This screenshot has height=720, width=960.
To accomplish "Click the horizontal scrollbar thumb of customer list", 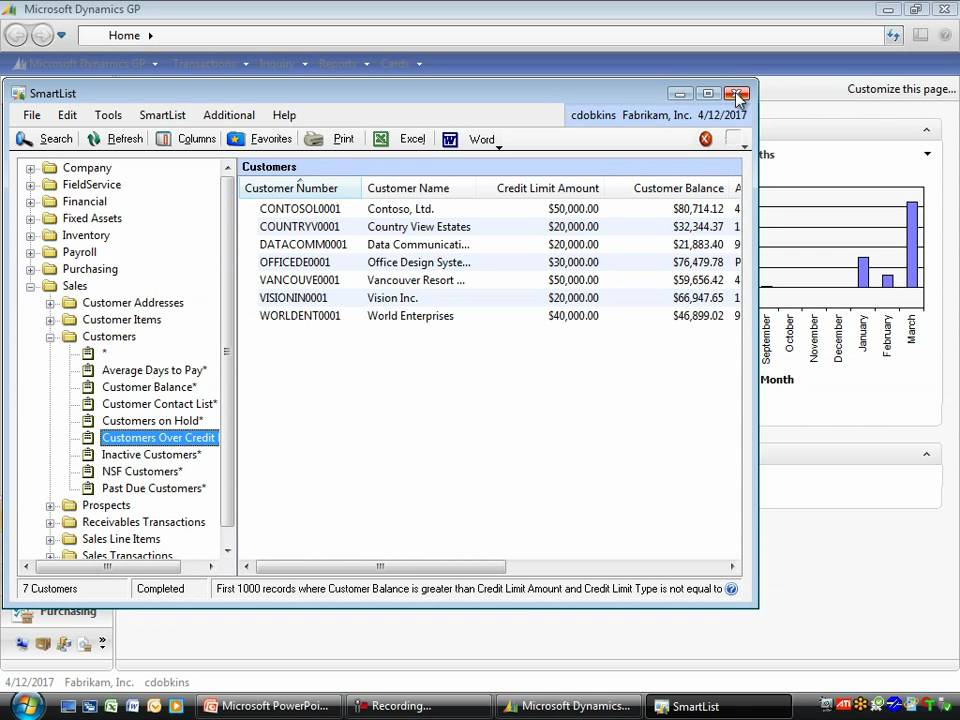I will [x=380, y=566].
